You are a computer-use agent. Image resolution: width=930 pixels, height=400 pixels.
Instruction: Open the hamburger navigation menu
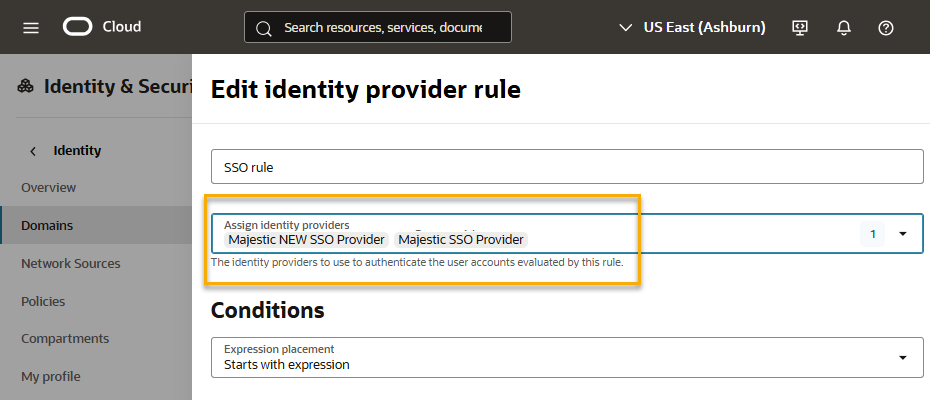coord(31,28)
